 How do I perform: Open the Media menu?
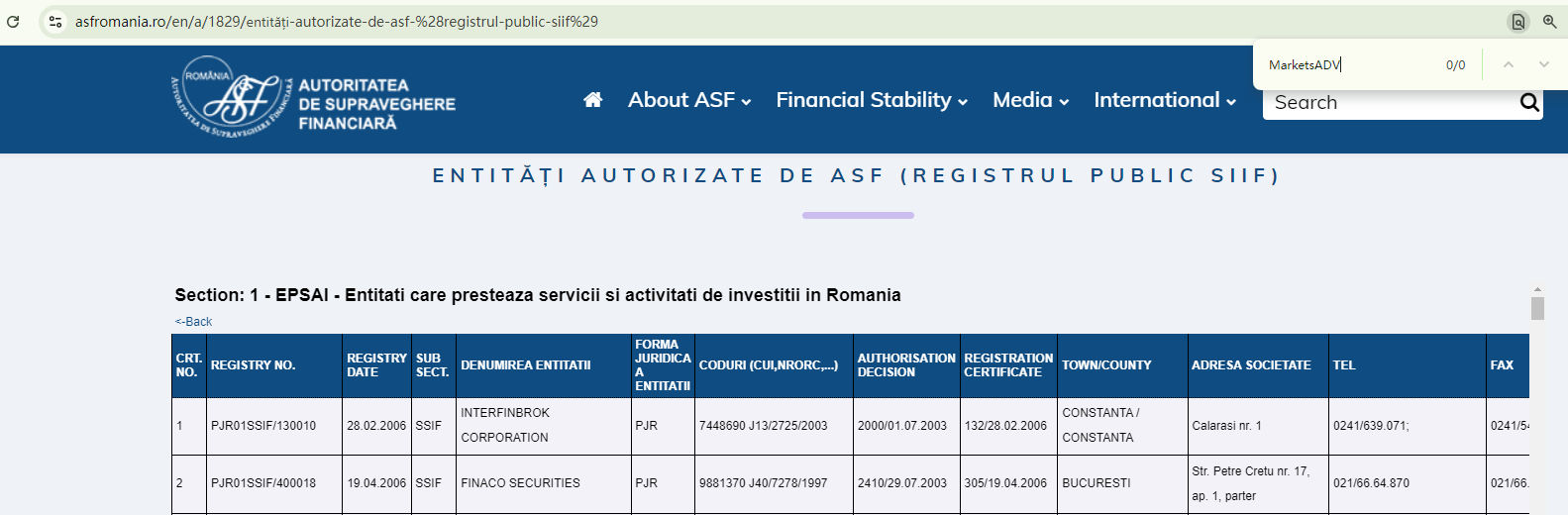[x=1031, y=100]
